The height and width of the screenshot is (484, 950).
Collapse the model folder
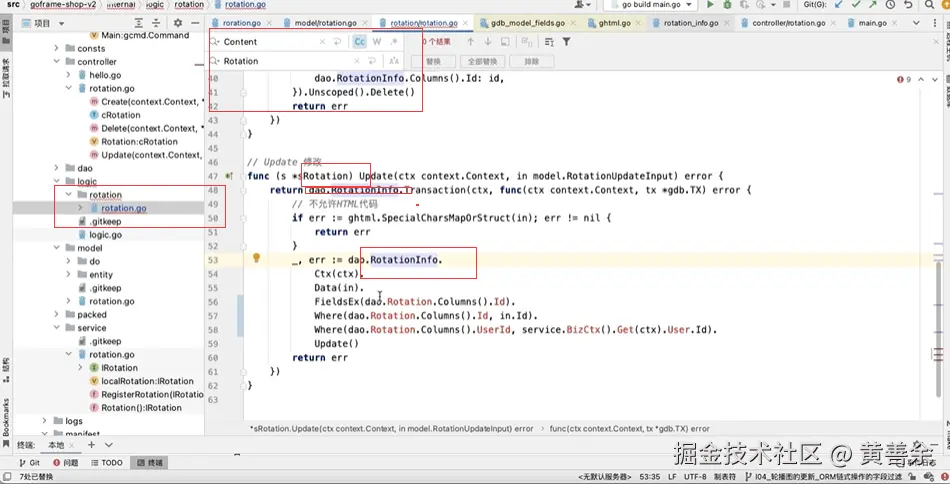[56, 248]
